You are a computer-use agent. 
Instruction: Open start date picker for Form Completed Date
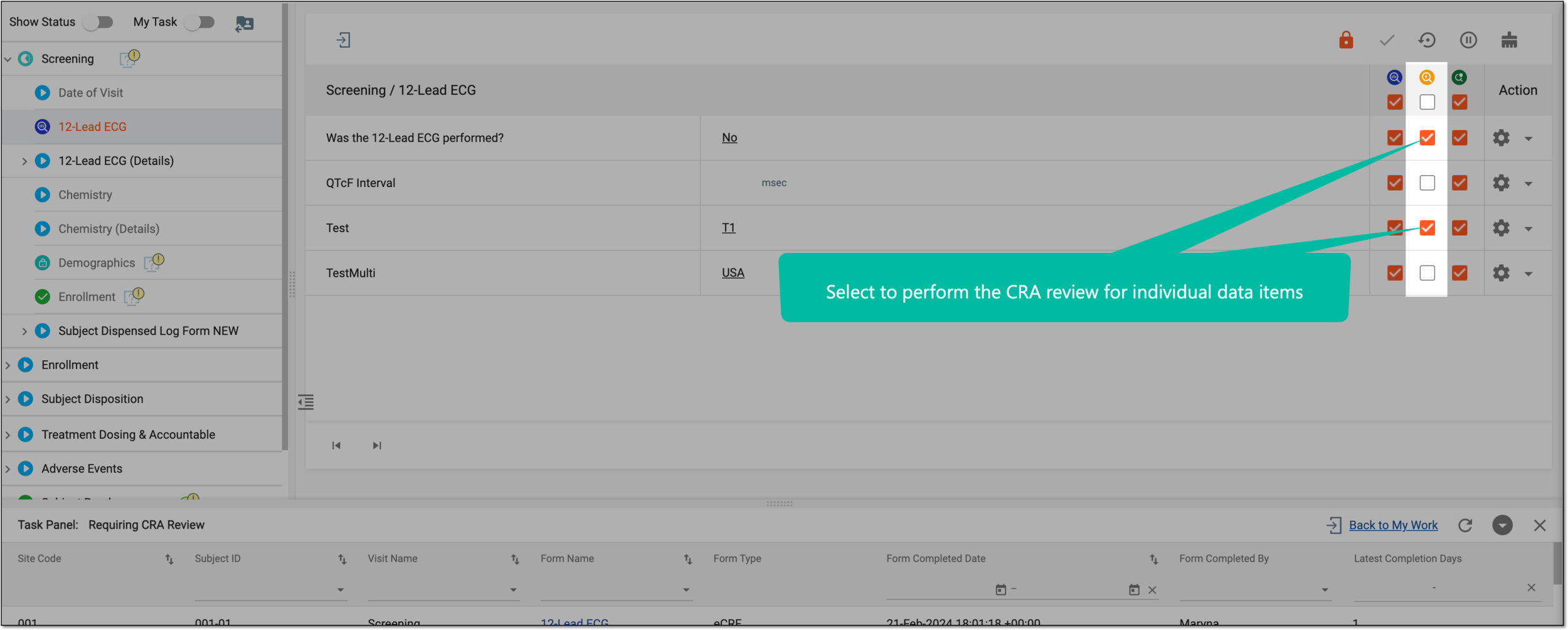tap(1000, 590)
